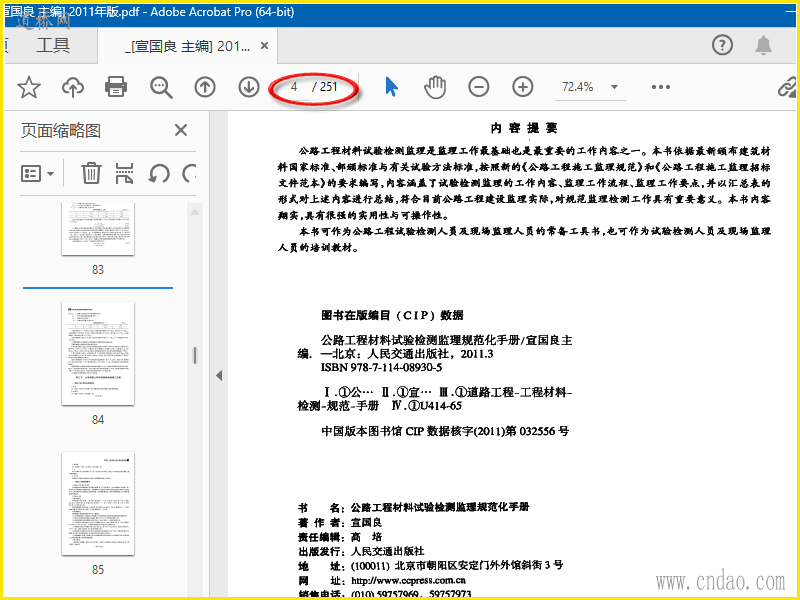Open the find text magnifier tool
Image resolution: width=800 pixels, height=600 pixels.
click(x=161, y=87)
